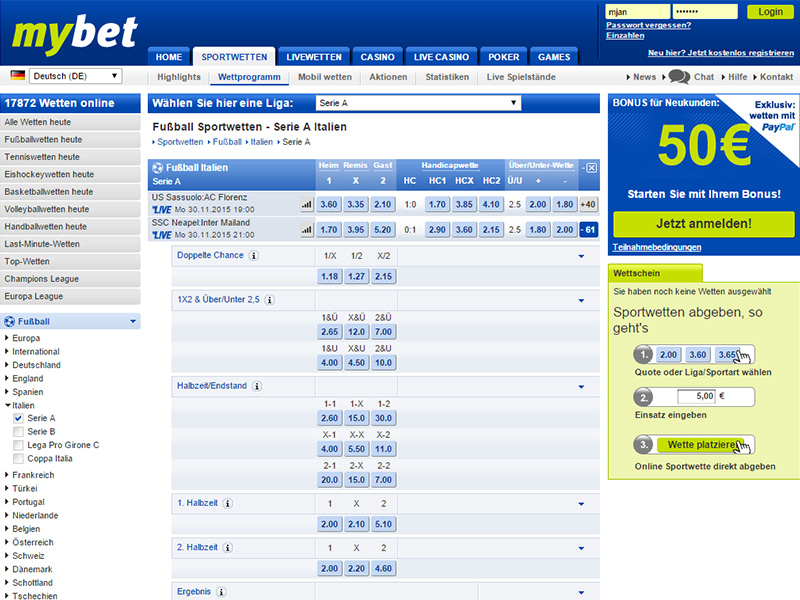
Task: Click Passwort vergessen? link
Action: pyautogui.click(x=648, y=25)
